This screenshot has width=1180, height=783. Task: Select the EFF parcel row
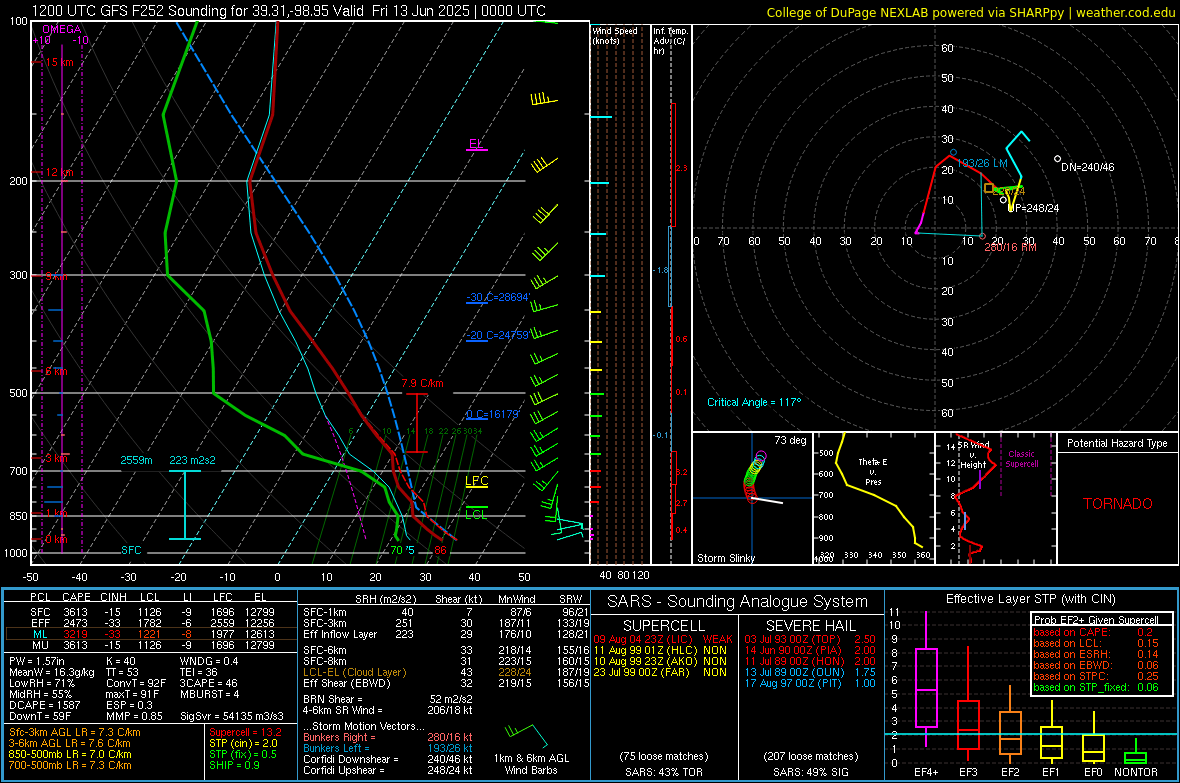[x=151, y=623]
